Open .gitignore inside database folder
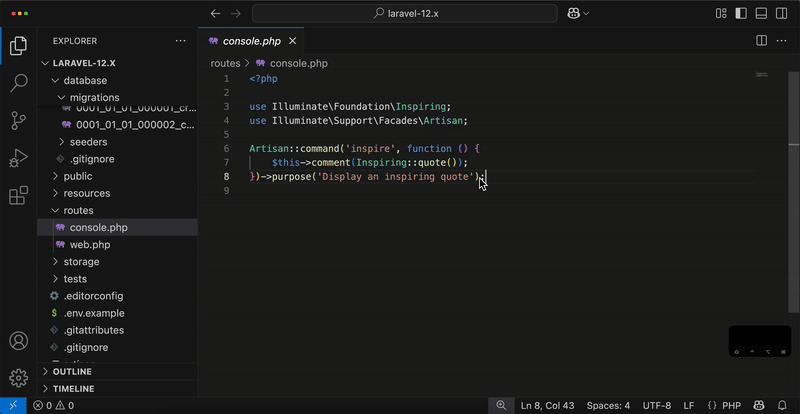Viewport: 800px width, 414px height. coord(117,159)
